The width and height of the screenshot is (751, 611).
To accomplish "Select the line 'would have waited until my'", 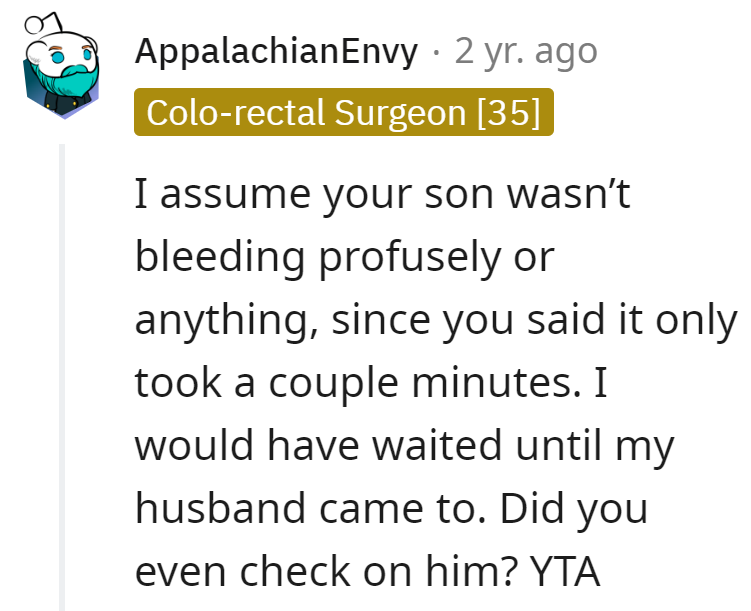I will tap(405, 446).
